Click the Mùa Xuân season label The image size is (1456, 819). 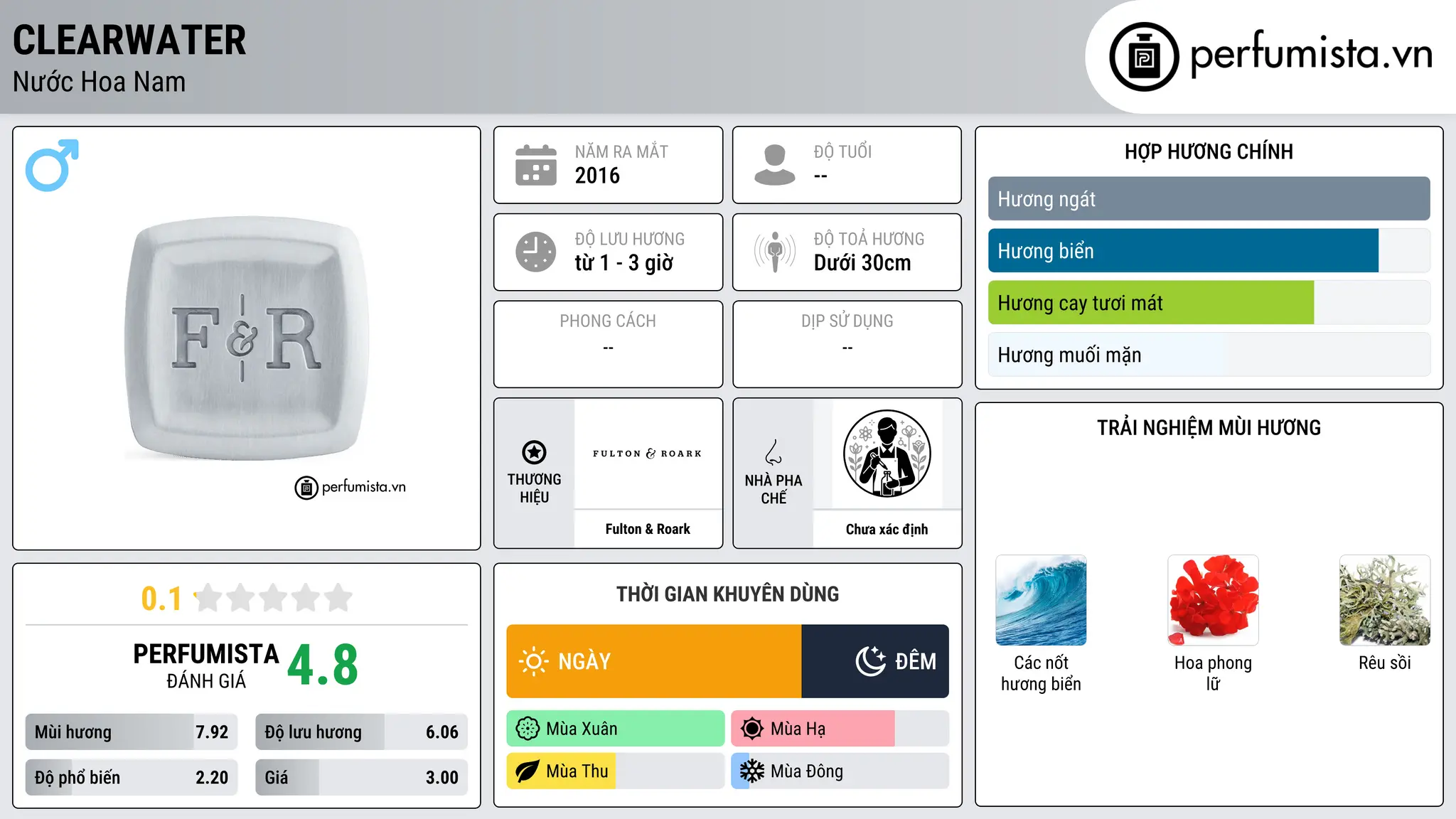click(582, 729)
